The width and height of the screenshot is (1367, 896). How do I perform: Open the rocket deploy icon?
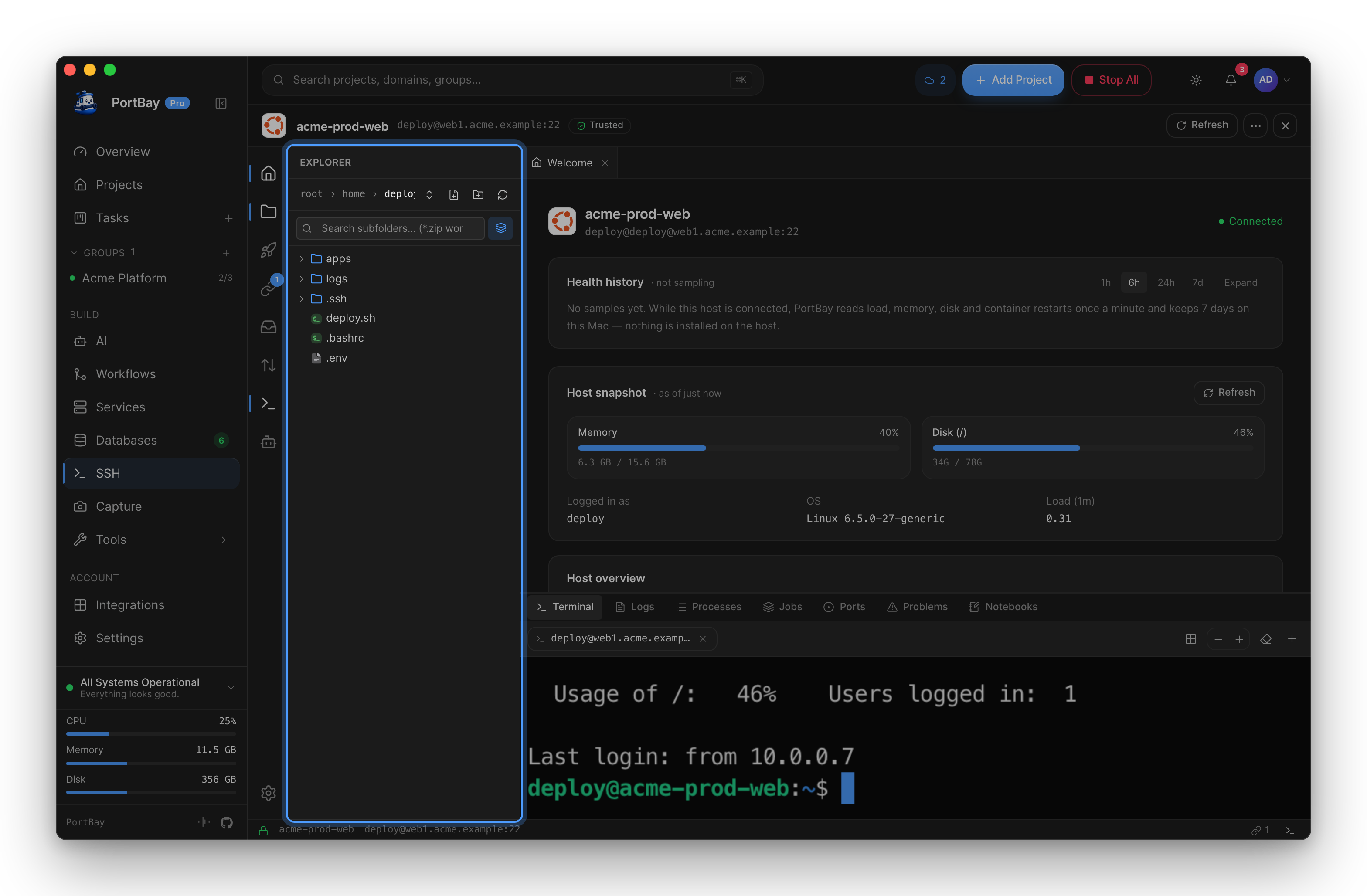268,251
